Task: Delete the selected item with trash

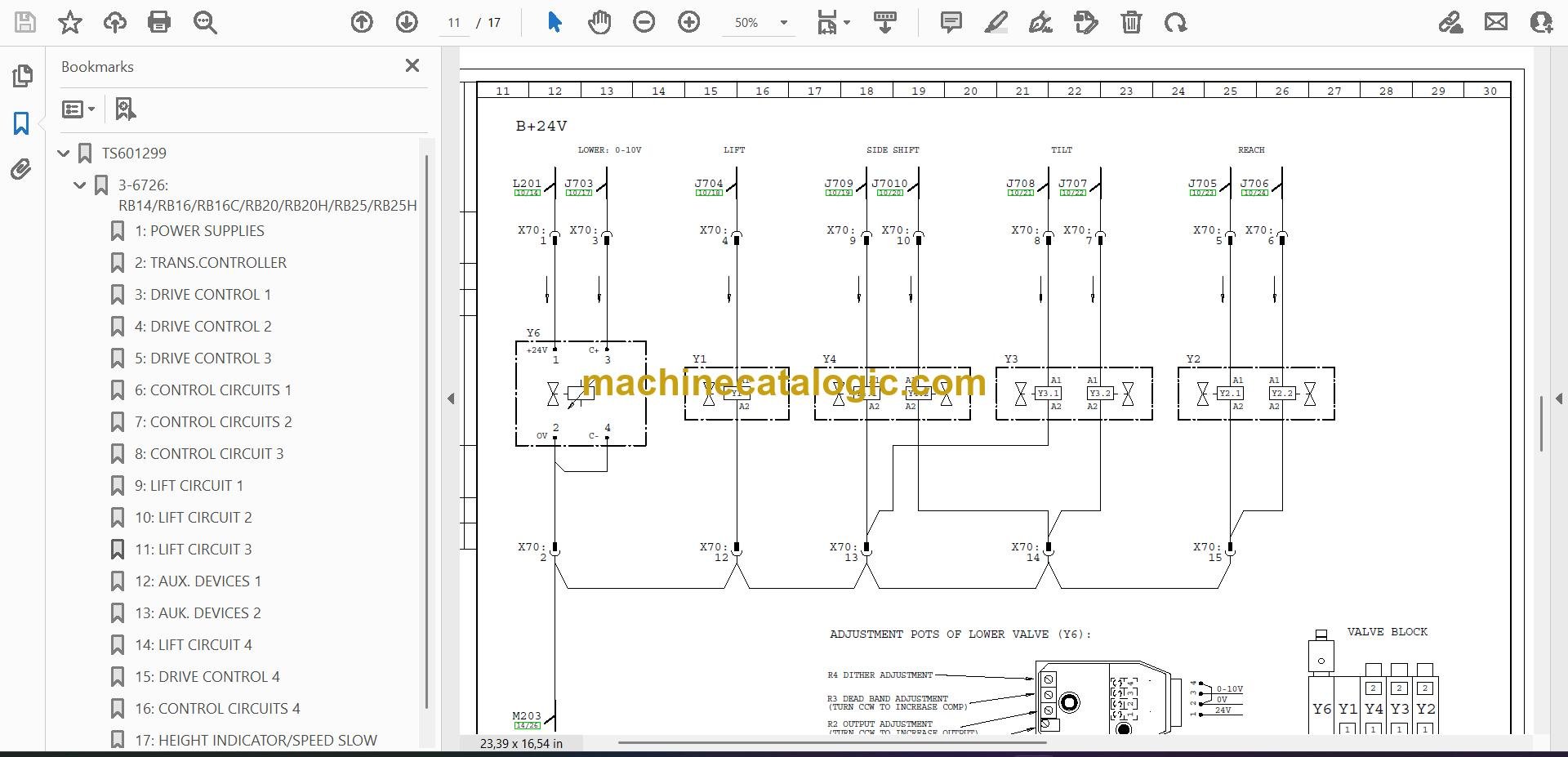Action: [x=1131, y=22]
